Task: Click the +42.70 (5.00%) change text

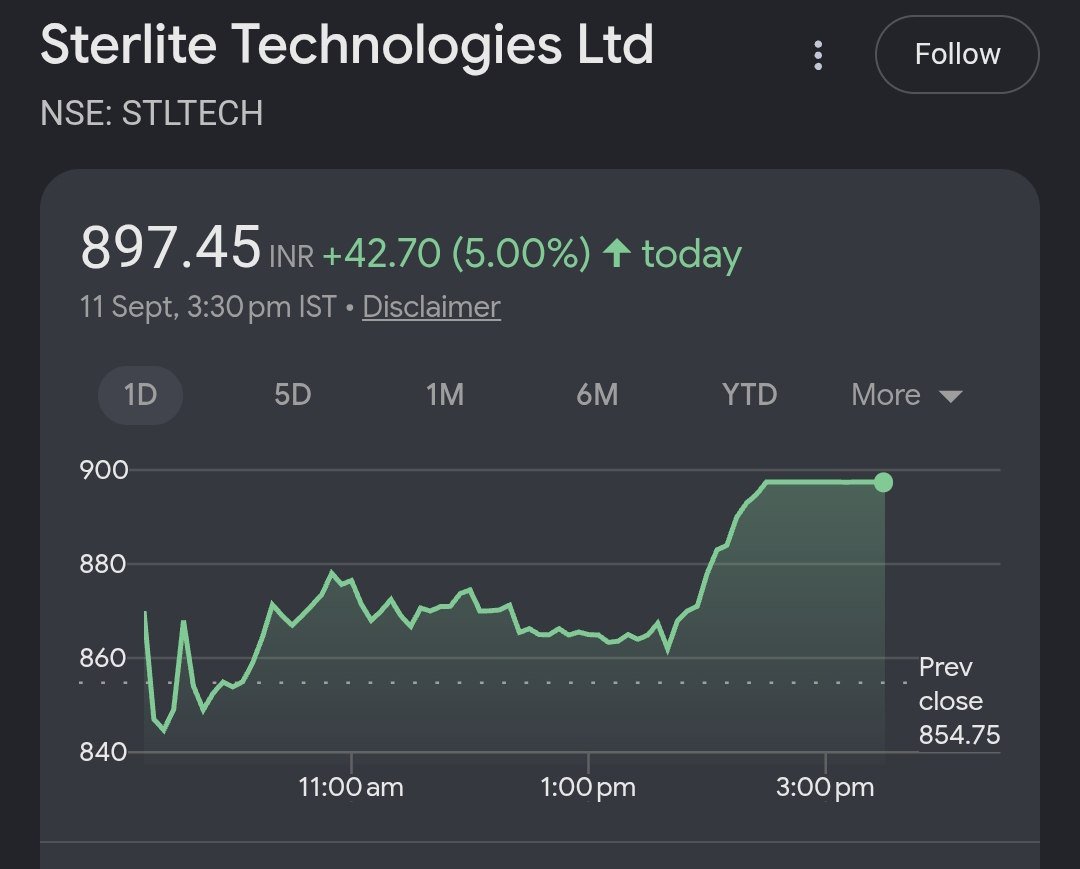Action: [457, 253]
